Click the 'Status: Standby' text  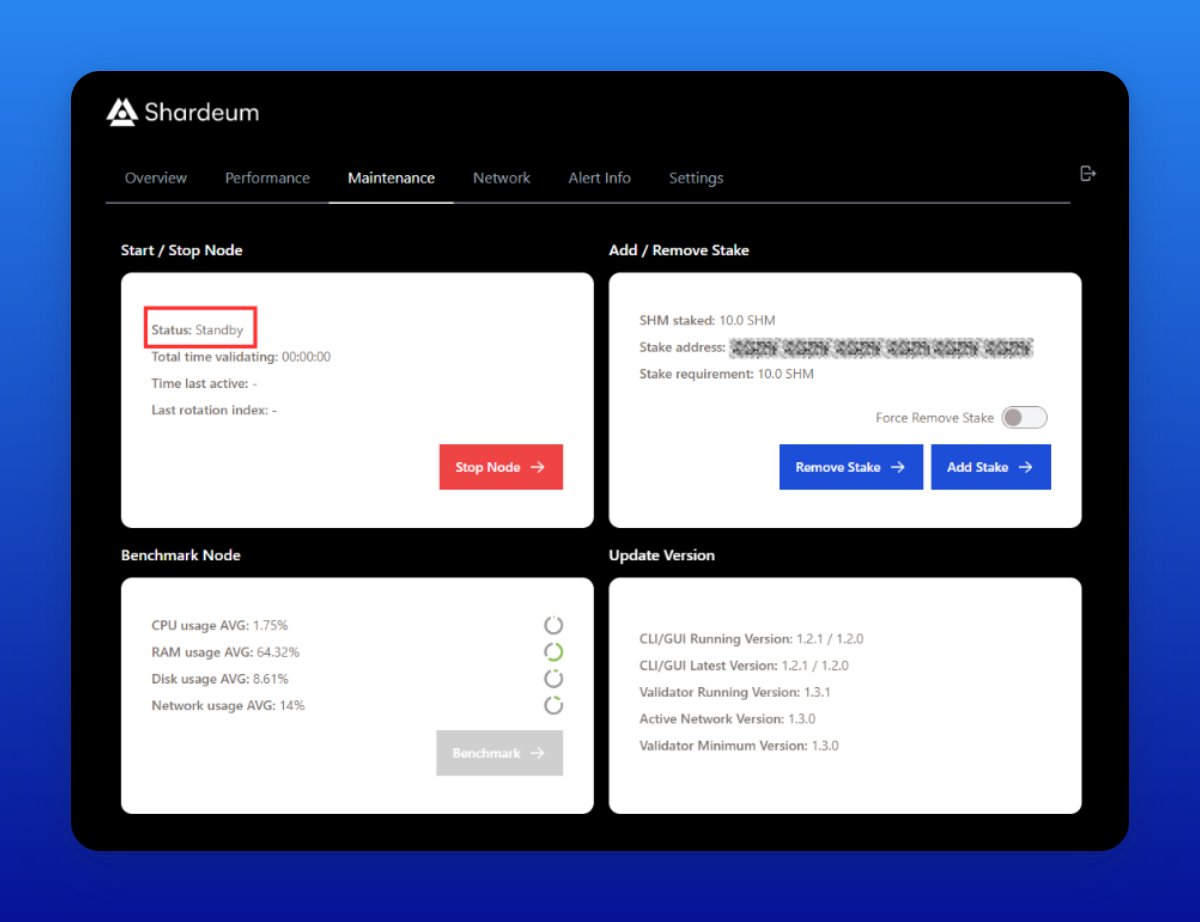pos(197,330)
